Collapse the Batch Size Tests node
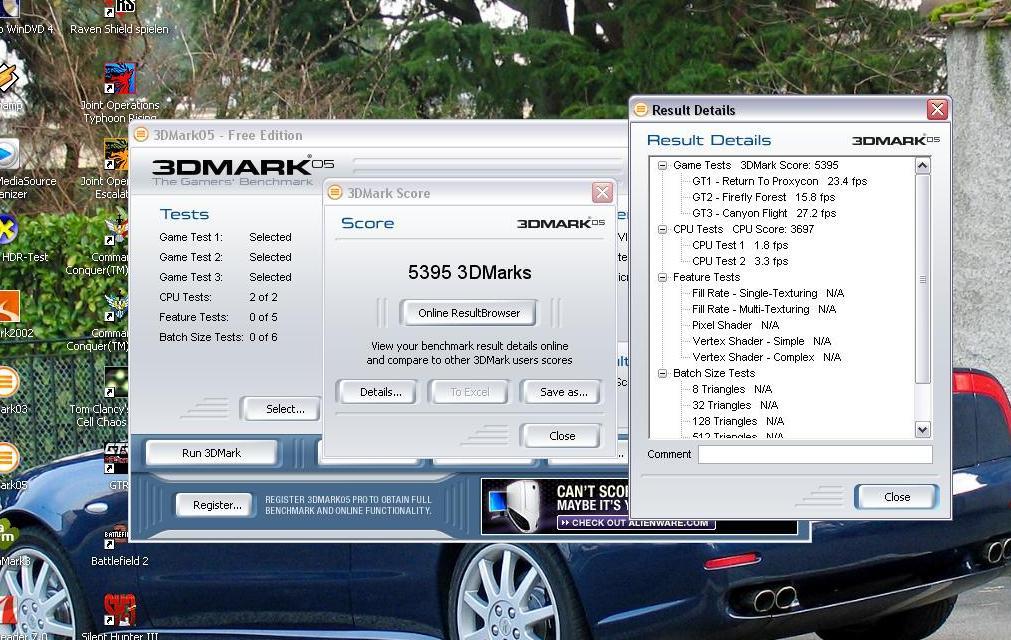 click(662, 373)
